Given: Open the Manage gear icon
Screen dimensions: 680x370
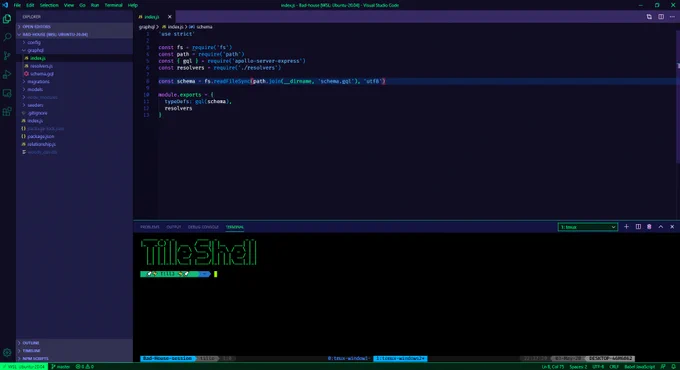Looking at the screenshot, I should coord(7,353).
